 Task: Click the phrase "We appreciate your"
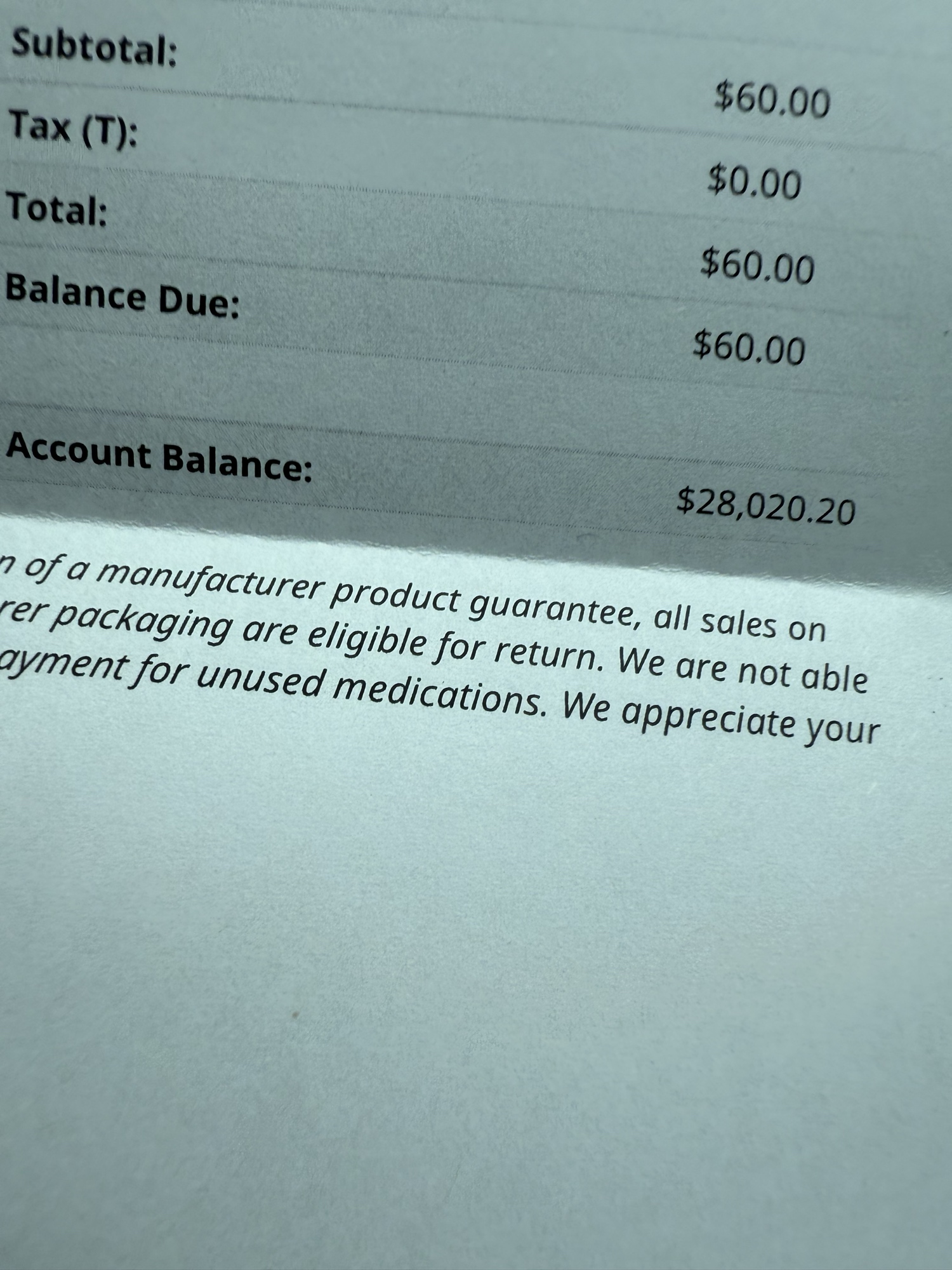[x=720, y=719]
